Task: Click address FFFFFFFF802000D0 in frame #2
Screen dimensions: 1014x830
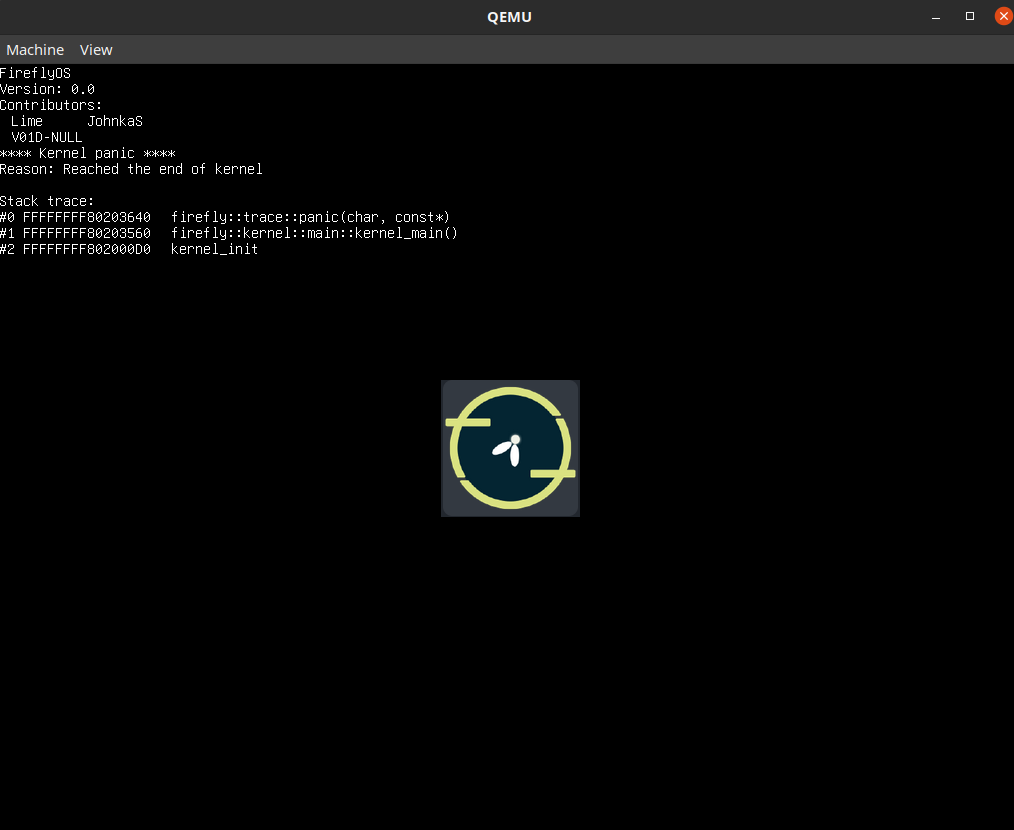Action: pos(87,249)
